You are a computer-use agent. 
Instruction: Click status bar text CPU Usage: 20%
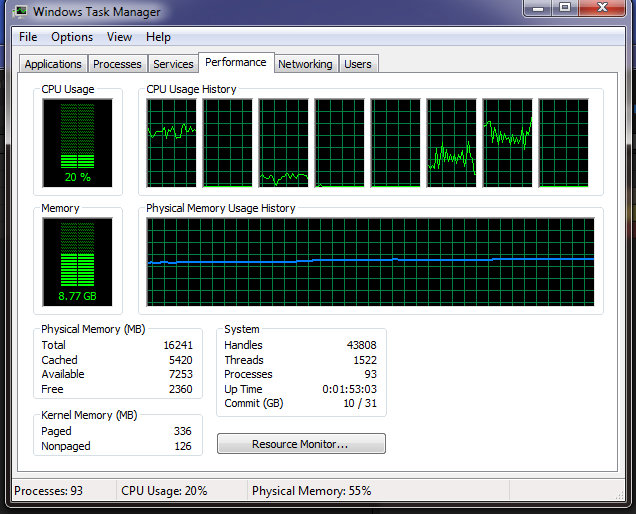[x=164, y=491]
